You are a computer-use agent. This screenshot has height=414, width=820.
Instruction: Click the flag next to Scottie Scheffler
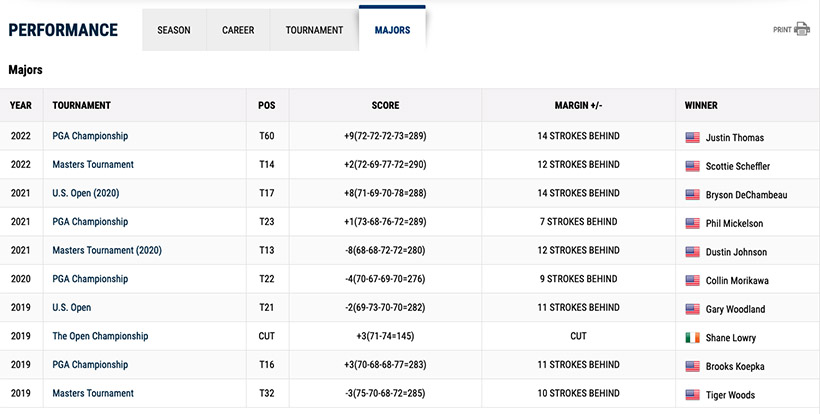692,166
